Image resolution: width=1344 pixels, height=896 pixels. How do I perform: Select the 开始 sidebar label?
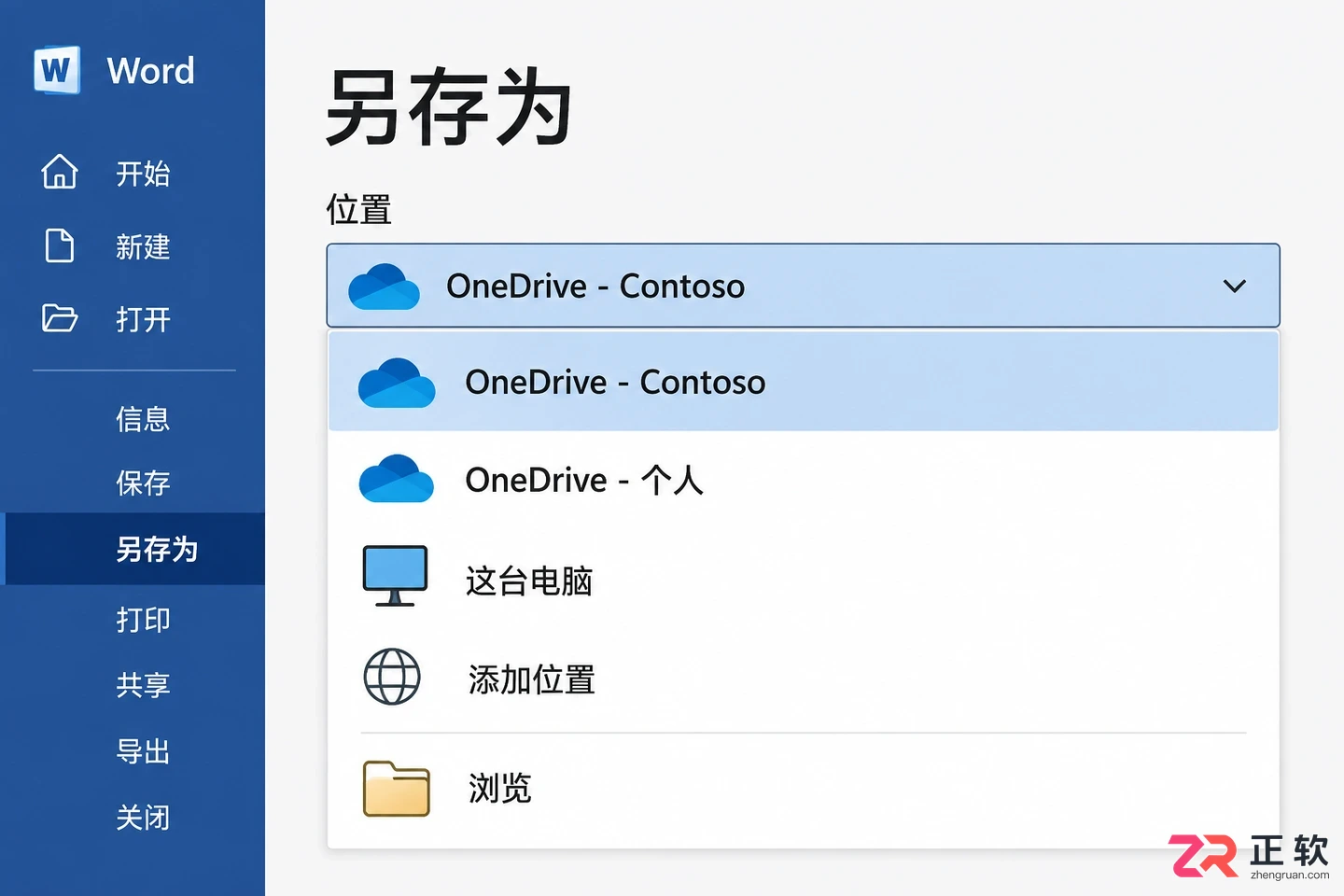[143, 174]
